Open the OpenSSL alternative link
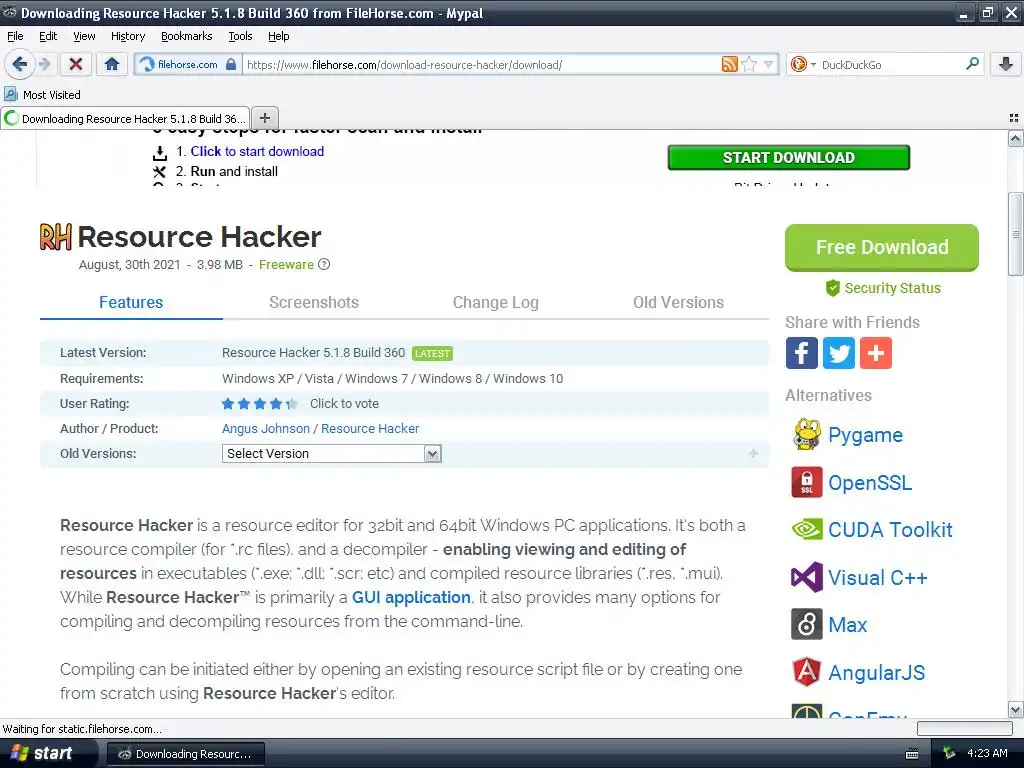Image resolution: width=1024 pixels, height=768 pixels. [x=870, y=483]
